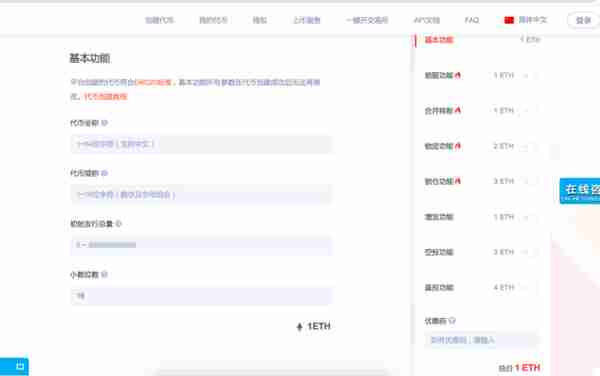Open the FAQ menu item

[471, 20]
